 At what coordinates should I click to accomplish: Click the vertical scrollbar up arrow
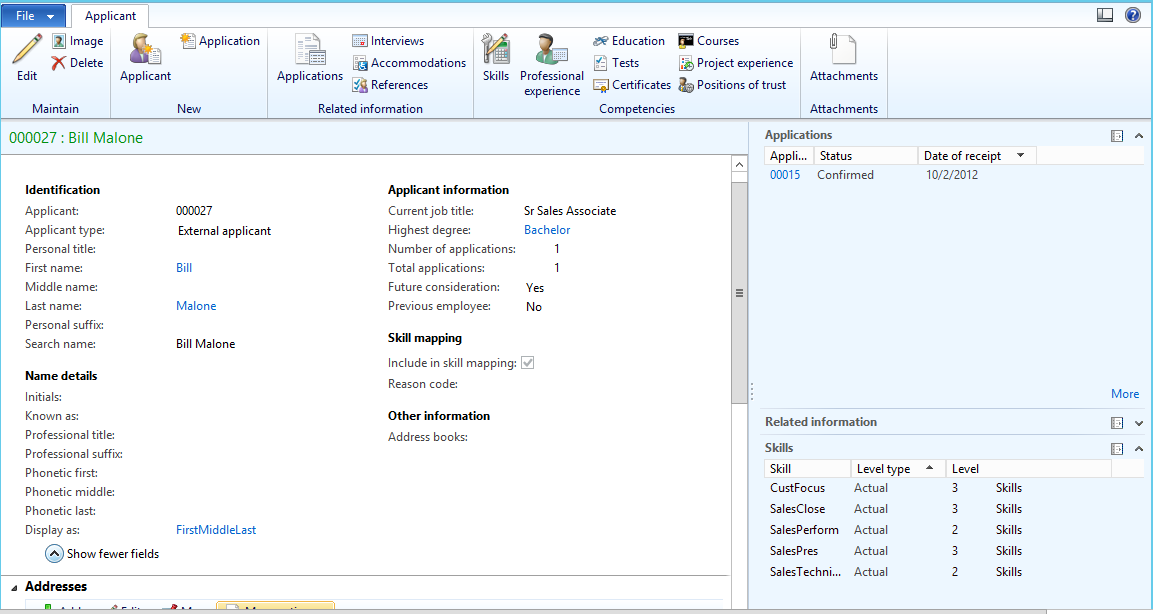(x=740, y=164)
